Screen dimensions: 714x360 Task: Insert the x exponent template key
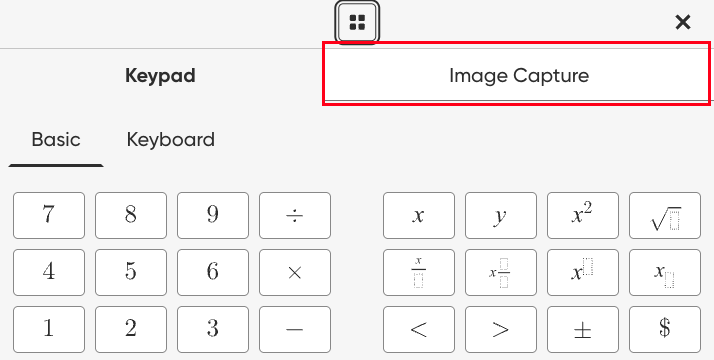pyautogui.click(x=583, y=273)
